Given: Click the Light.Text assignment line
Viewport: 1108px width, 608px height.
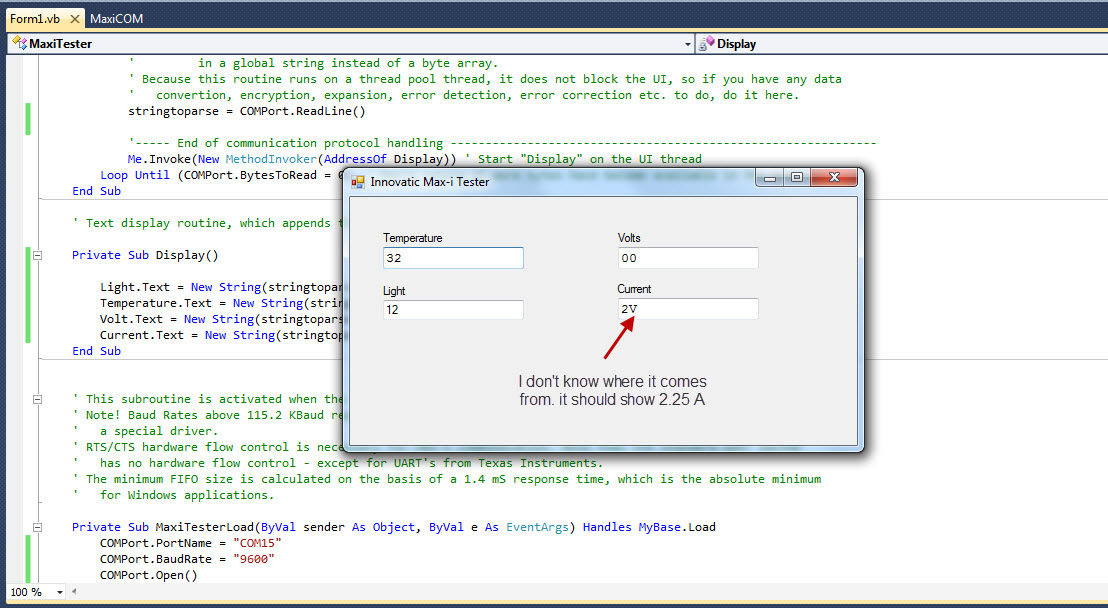Looking at the screenshot, I should tap(221, 287).
